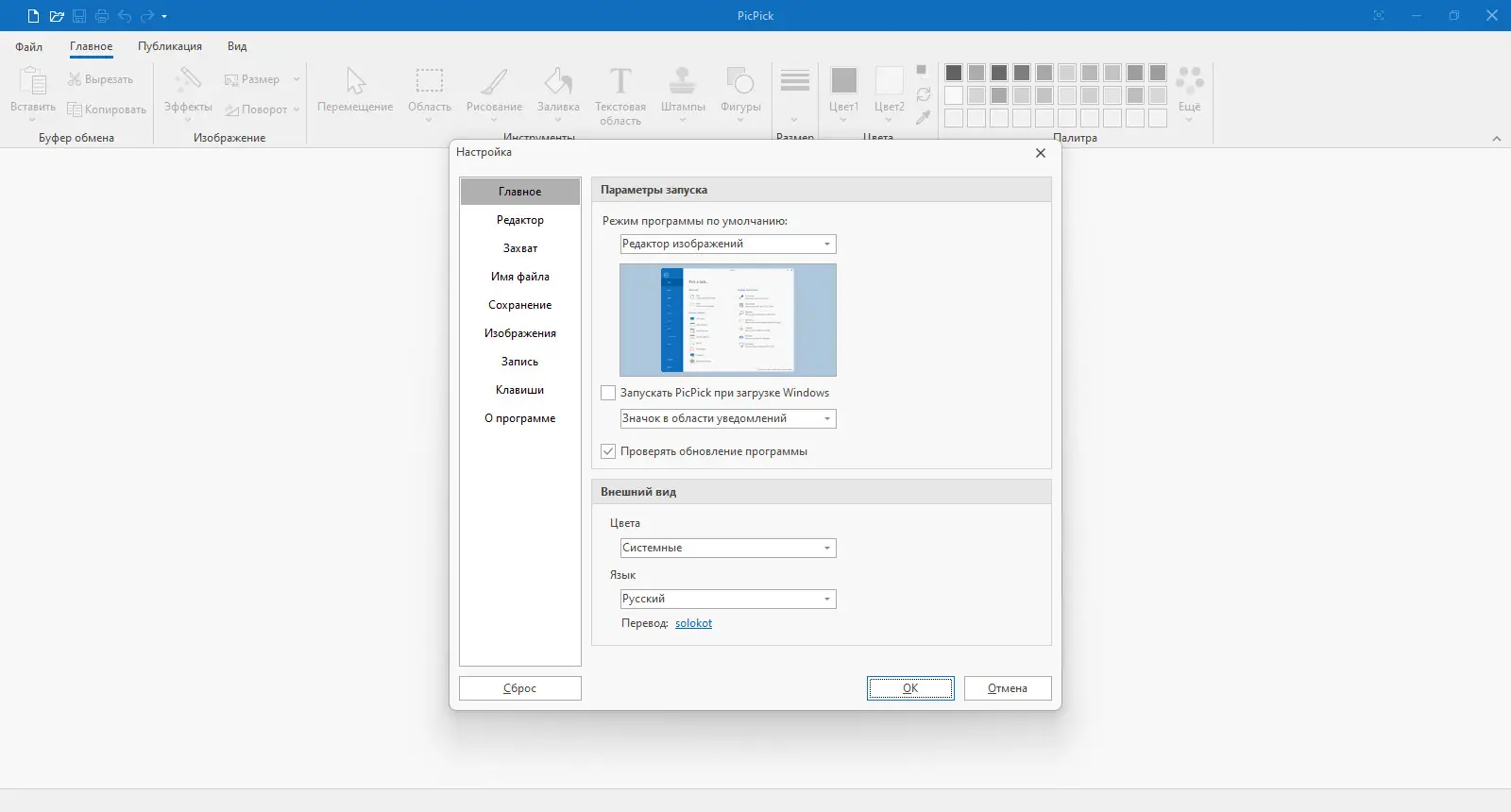Click the eyedropper icon beside Цвет2
This screenshot has width=1511, height=812.
pyautogui.click(x=924, y=117)
